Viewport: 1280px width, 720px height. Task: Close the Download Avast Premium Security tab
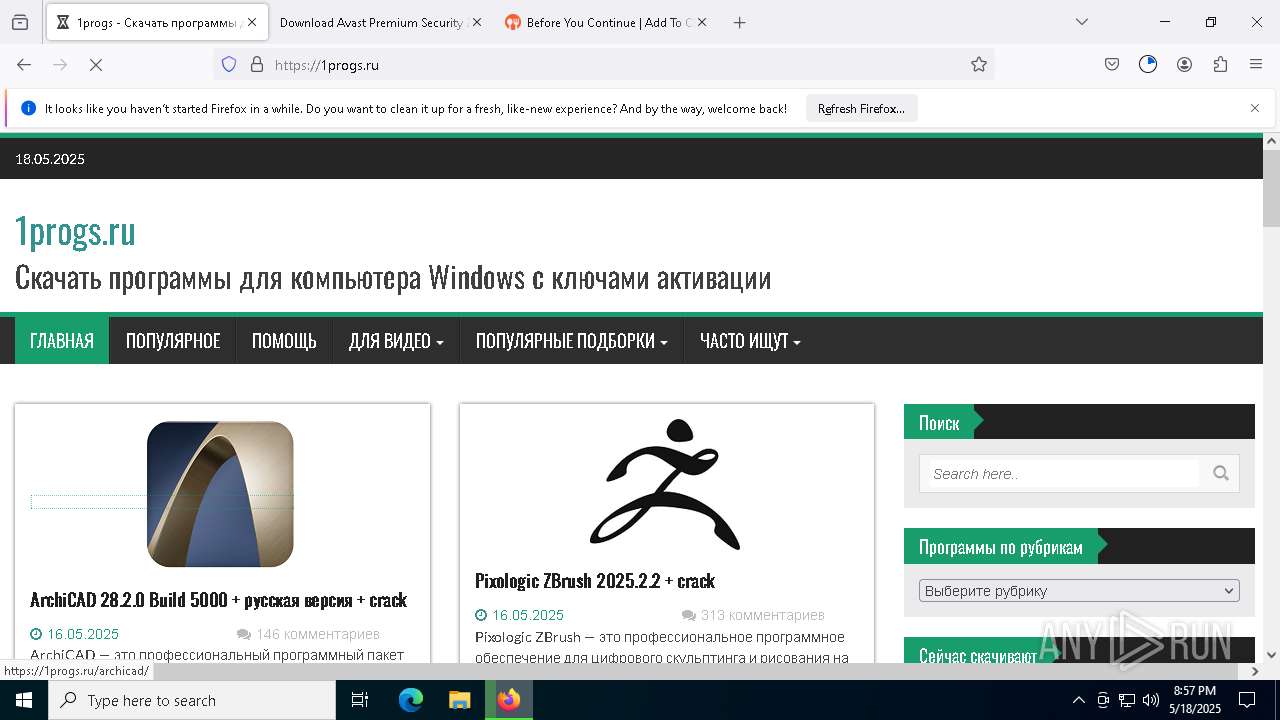476,22
